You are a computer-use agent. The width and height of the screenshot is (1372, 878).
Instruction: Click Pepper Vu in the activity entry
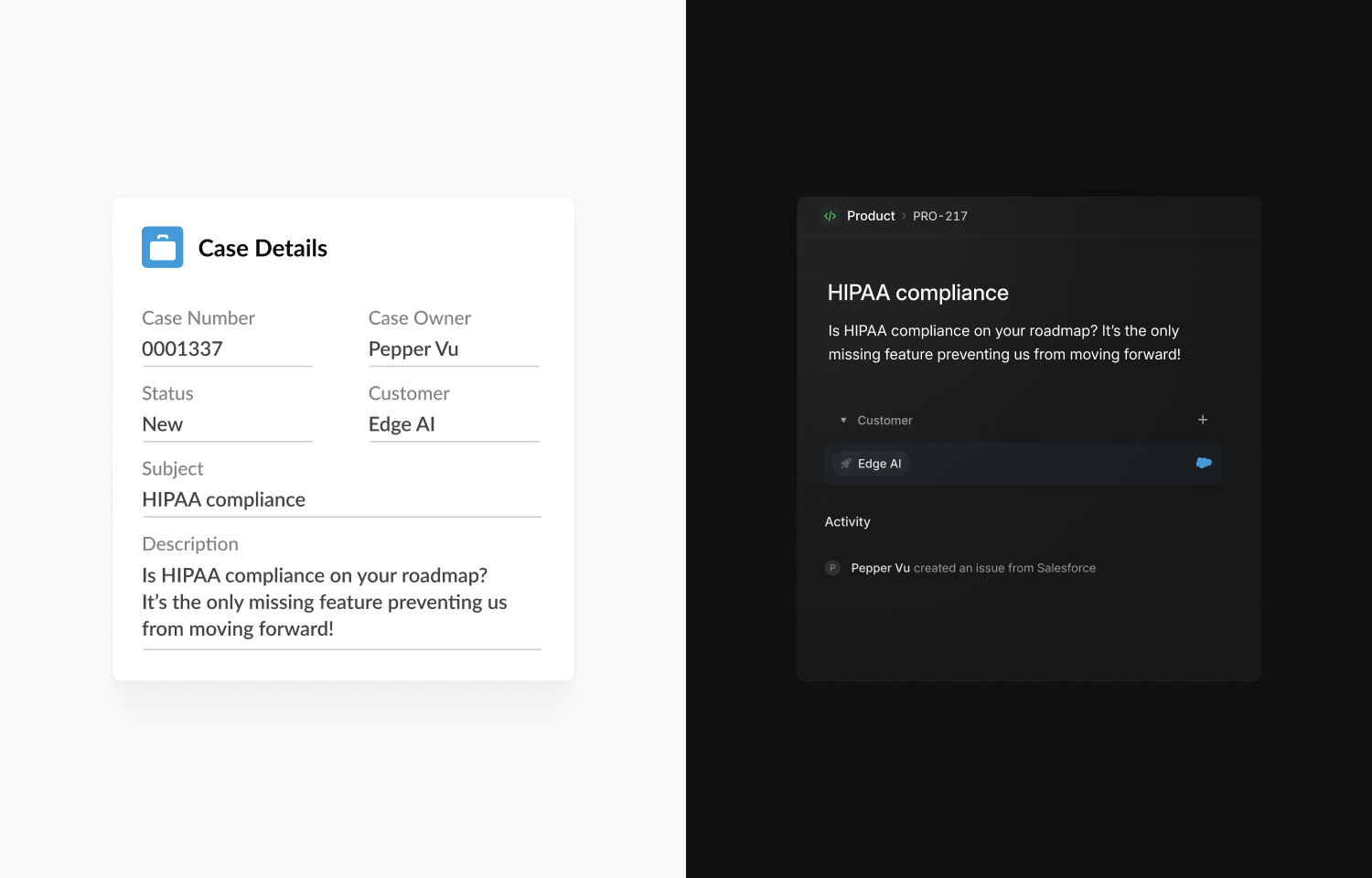[880, 568]
